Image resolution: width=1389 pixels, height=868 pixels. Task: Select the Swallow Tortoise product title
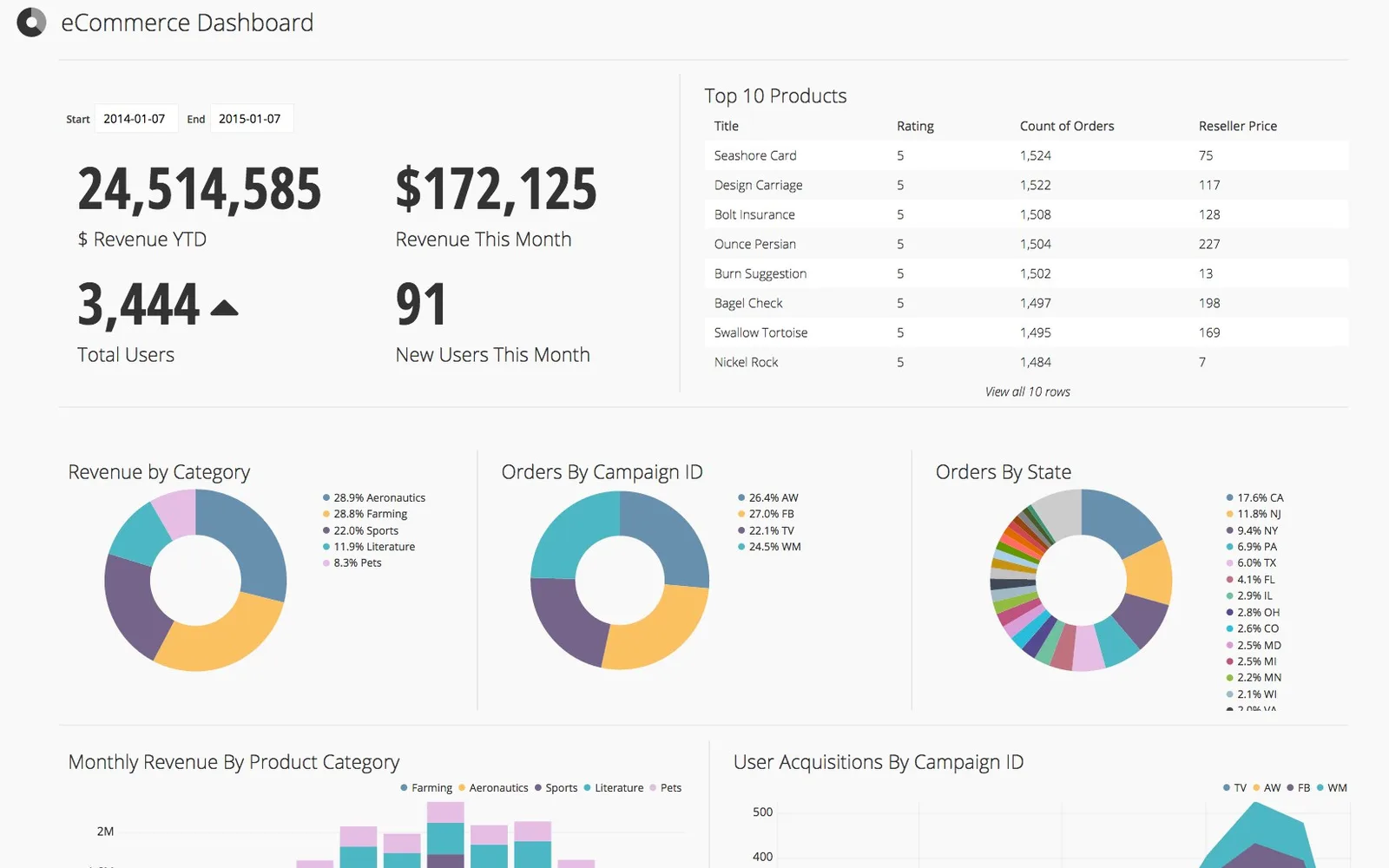click(x=760, y=332)
